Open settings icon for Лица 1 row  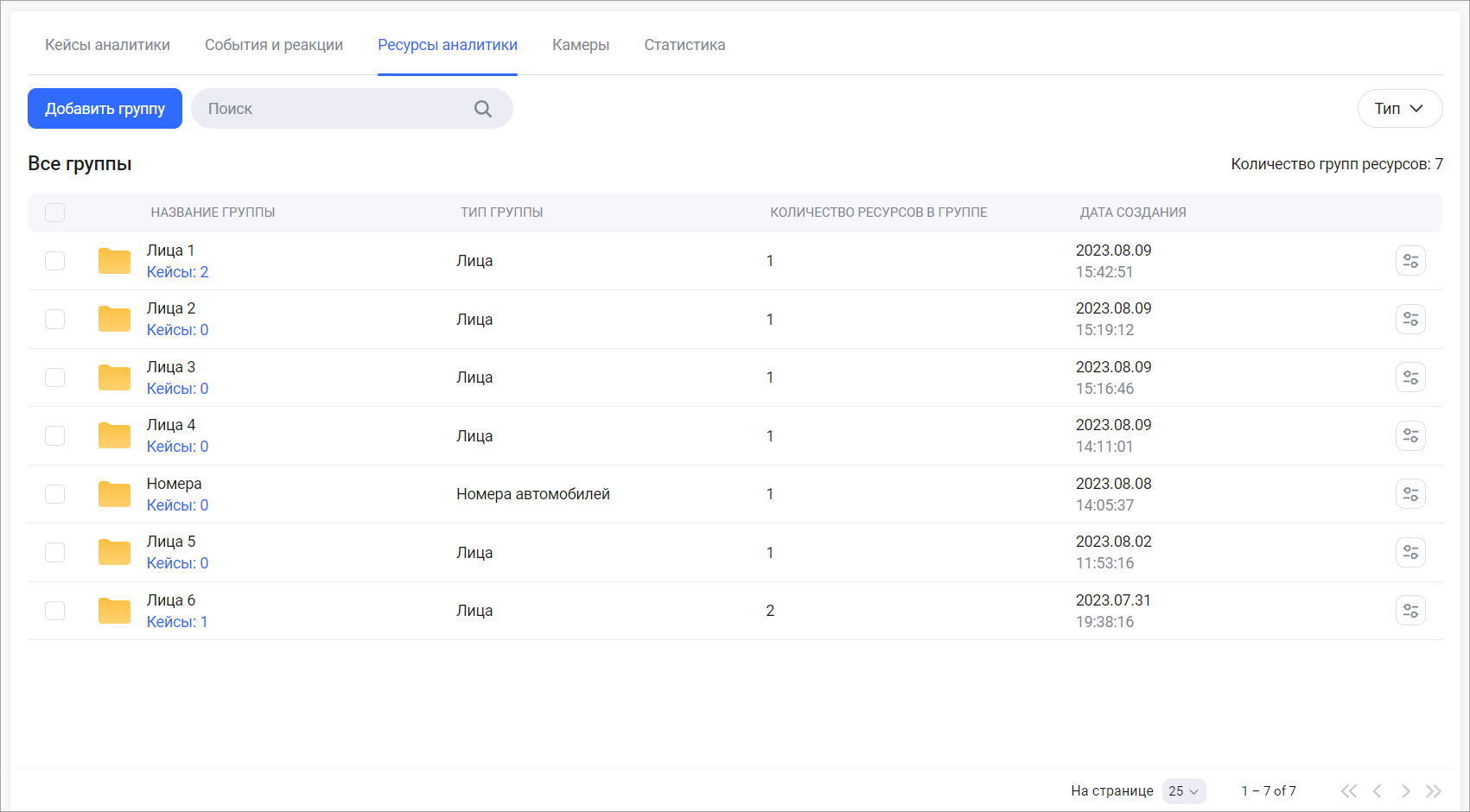coord(1410,261)
